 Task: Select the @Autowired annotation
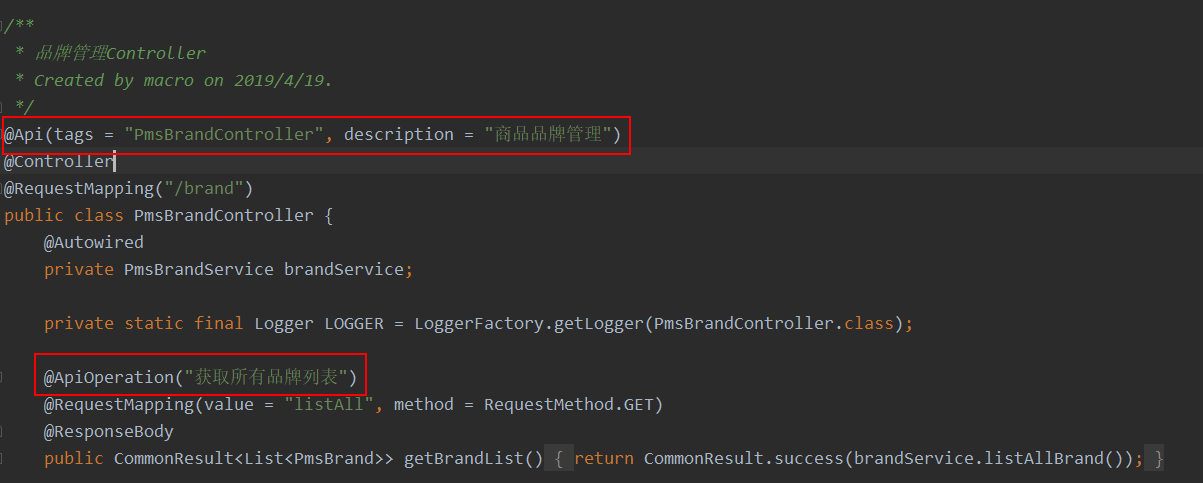(x=93, y=242)
